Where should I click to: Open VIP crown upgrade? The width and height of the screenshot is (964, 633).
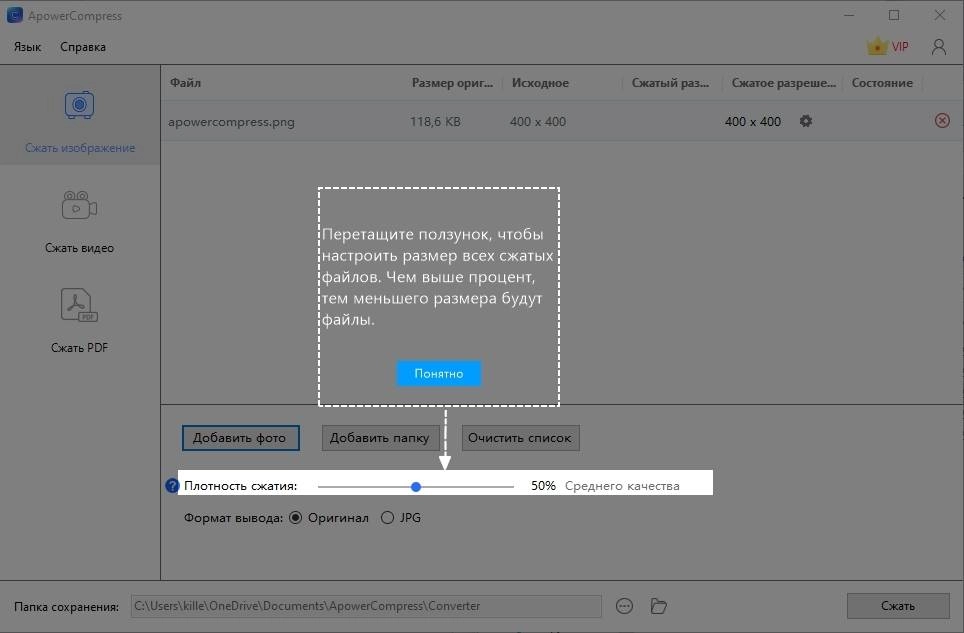point(887,47)
